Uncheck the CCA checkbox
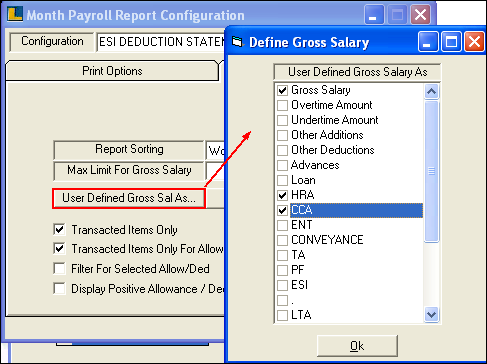The height and width of the screenshot is (364, 487). click(x=282, y=210)
